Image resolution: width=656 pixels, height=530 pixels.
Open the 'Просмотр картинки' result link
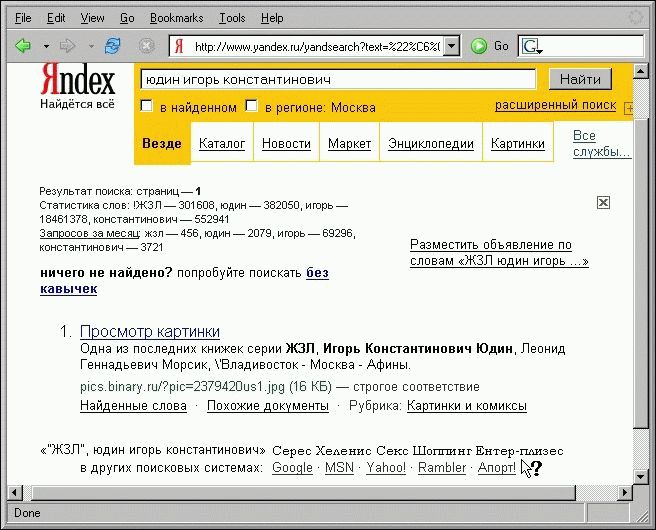point(149,332)
